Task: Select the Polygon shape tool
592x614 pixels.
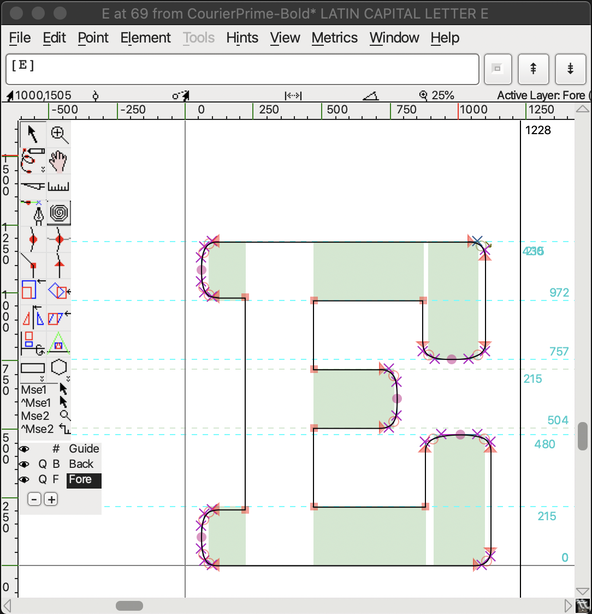Action: (59, 367)
